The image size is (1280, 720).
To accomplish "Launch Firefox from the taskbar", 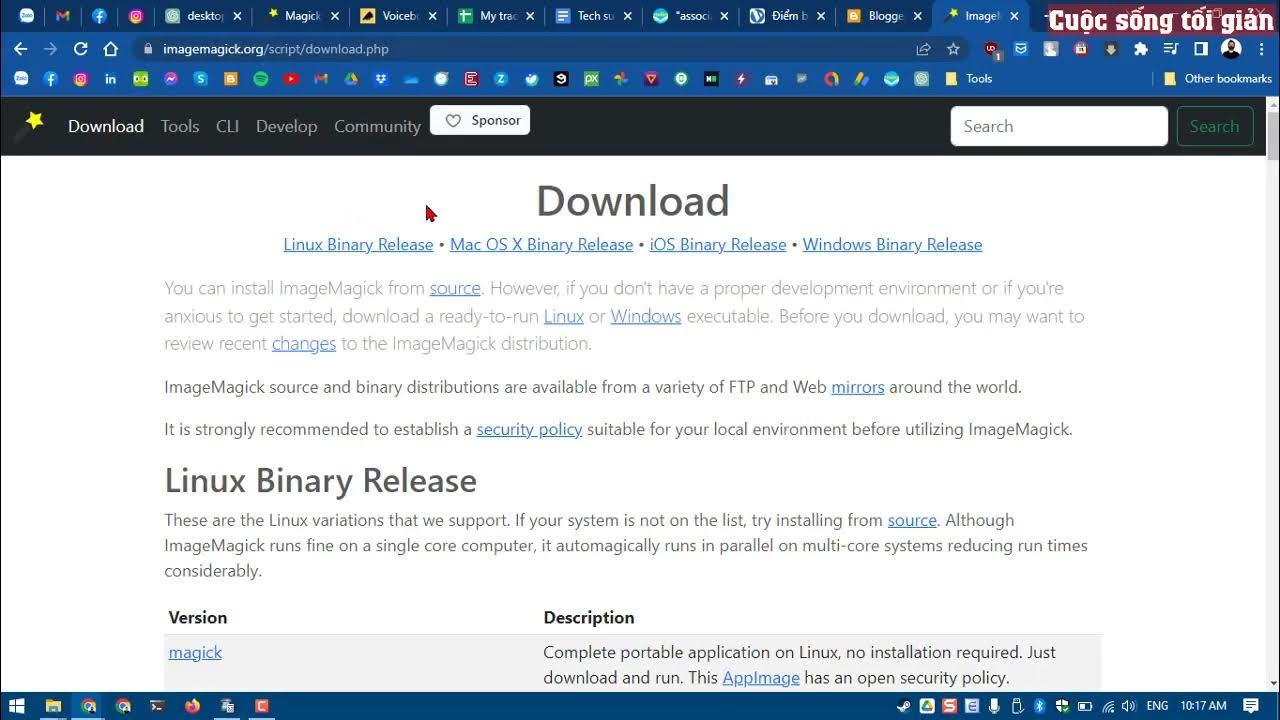I will point(192,706).
